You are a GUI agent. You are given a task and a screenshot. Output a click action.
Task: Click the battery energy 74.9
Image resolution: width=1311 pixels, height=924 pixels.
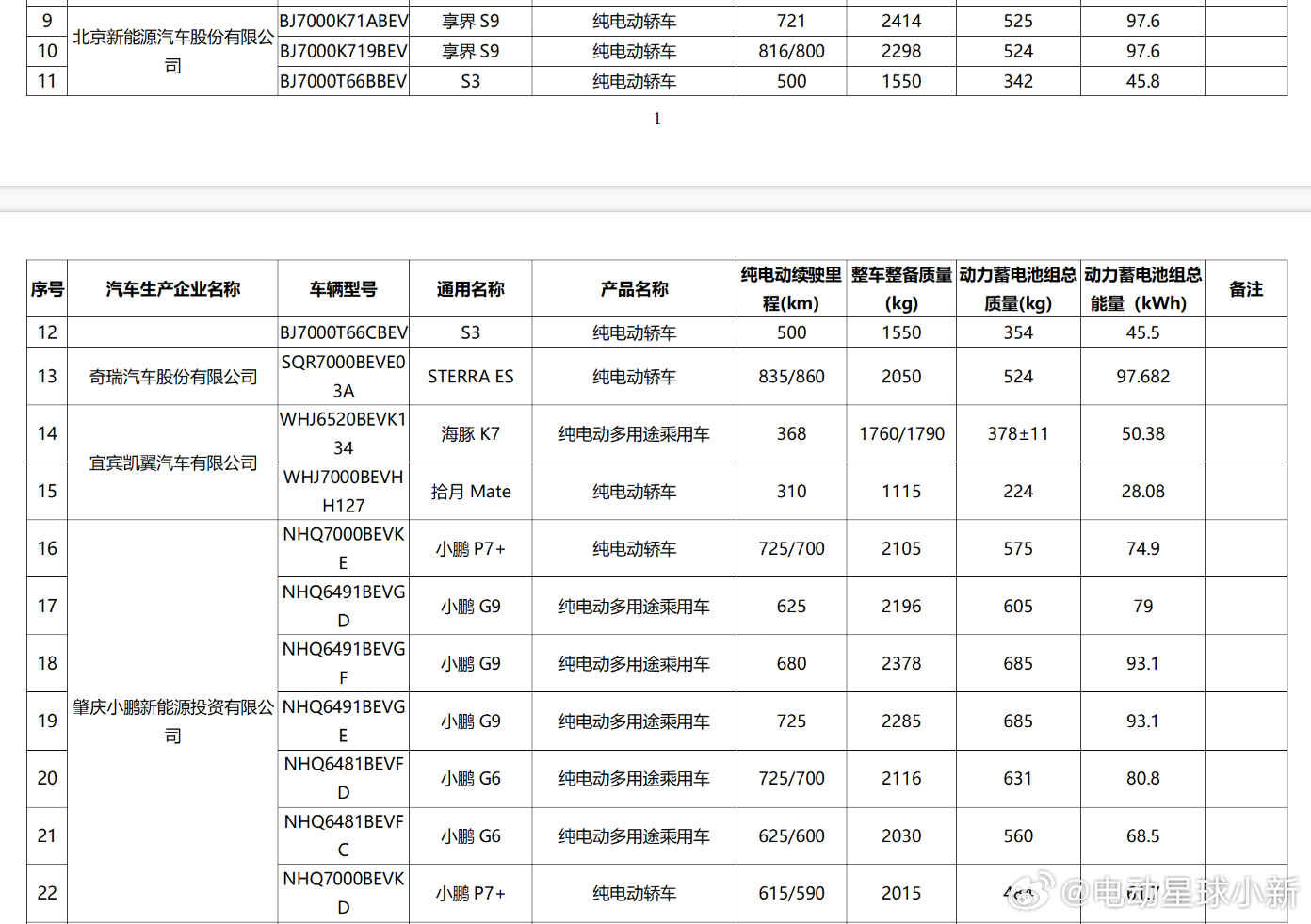1142,548
